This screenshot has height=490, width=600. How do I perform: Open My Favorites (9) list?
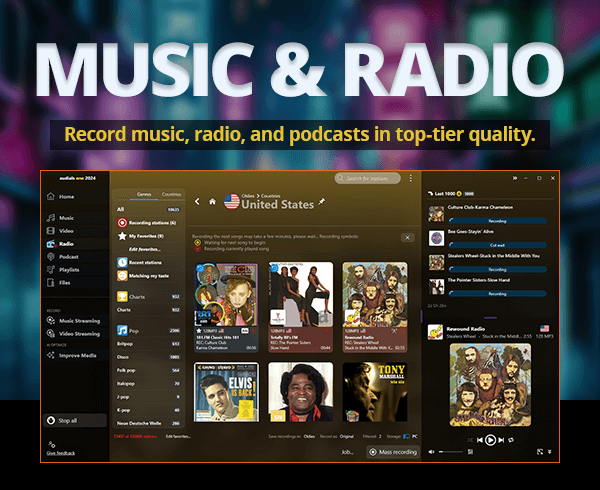148,236
